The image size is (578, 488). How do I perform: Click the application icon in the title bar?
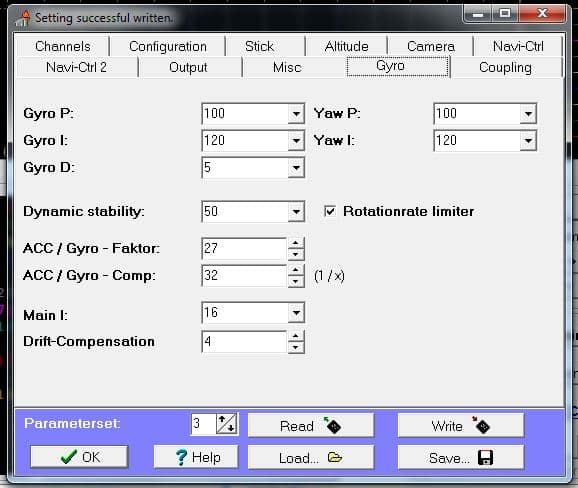click(22, 18)
